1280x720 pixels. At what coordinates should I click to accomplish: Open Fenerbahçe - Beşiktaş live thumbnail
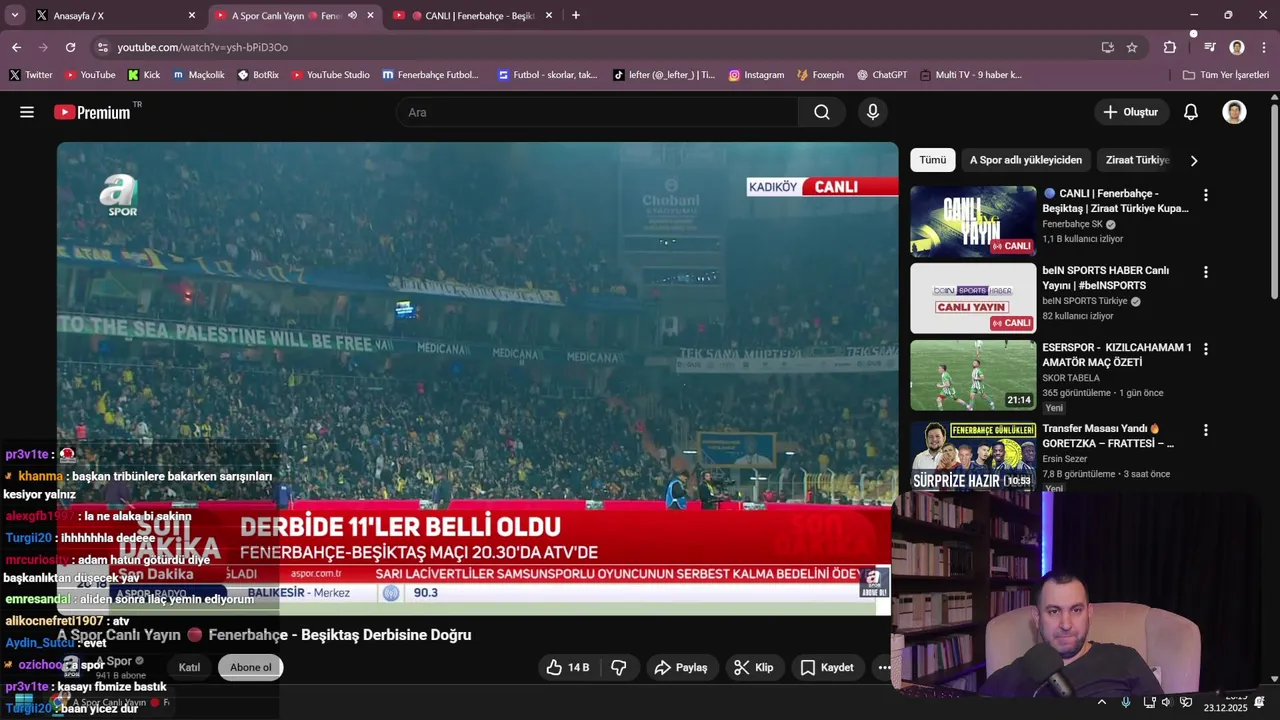point(973,222)
